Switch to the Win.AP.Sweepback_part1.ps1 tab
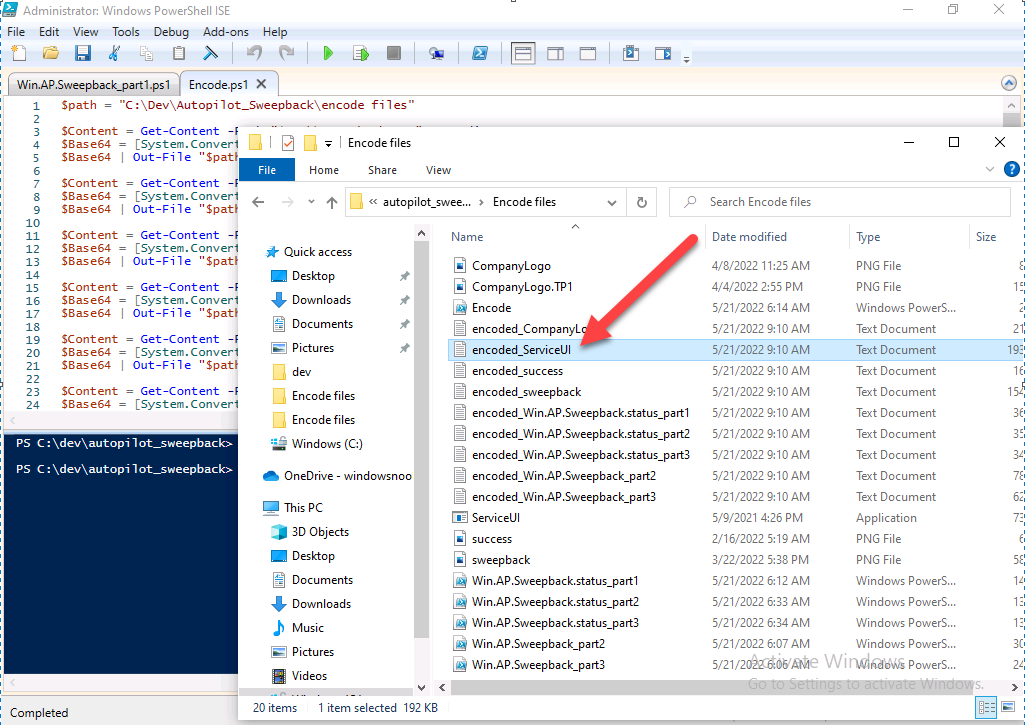 (x=93, y=85)
